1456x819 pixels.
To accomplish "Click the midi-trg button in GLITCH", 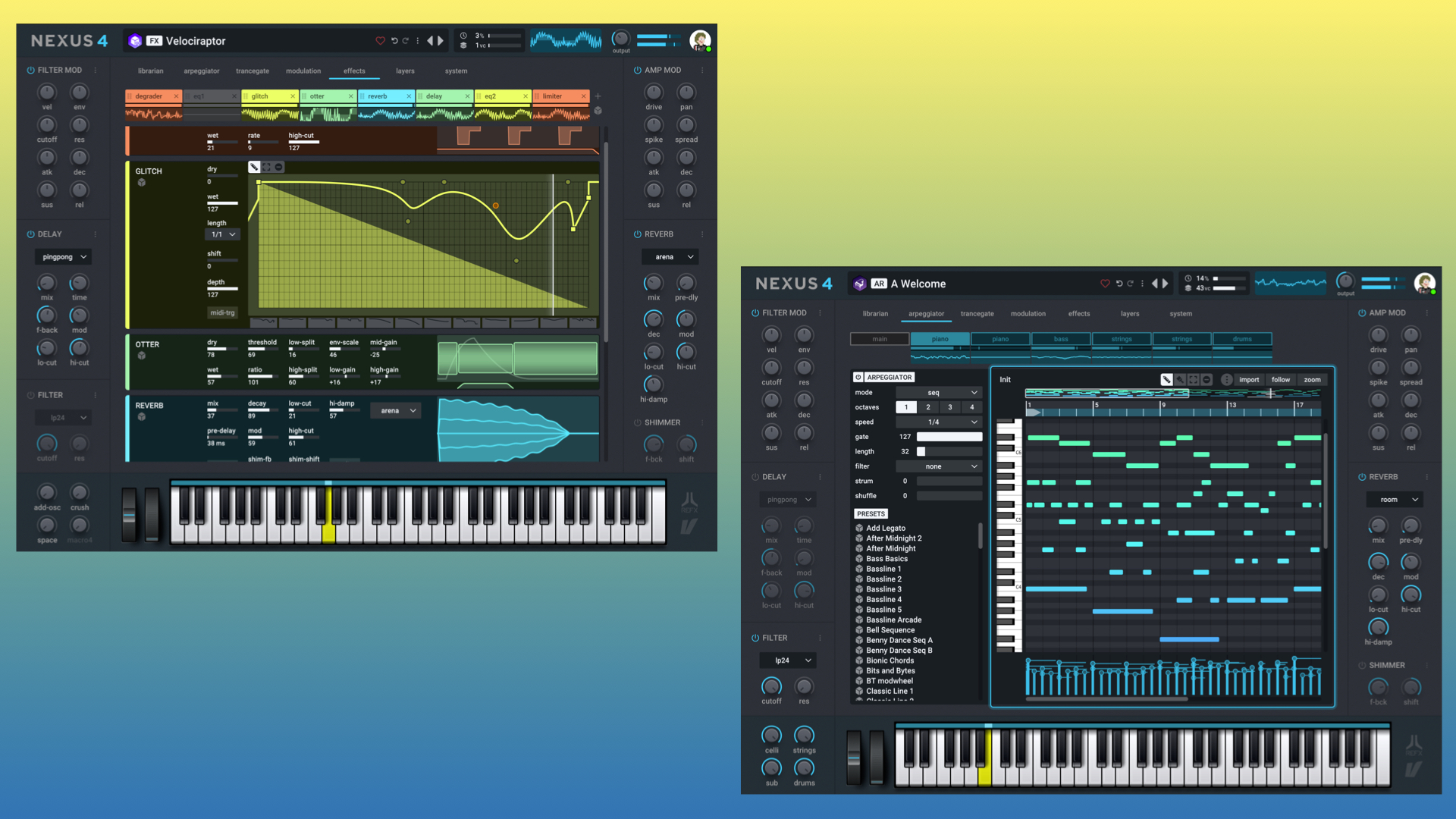I will click(222, 312).
